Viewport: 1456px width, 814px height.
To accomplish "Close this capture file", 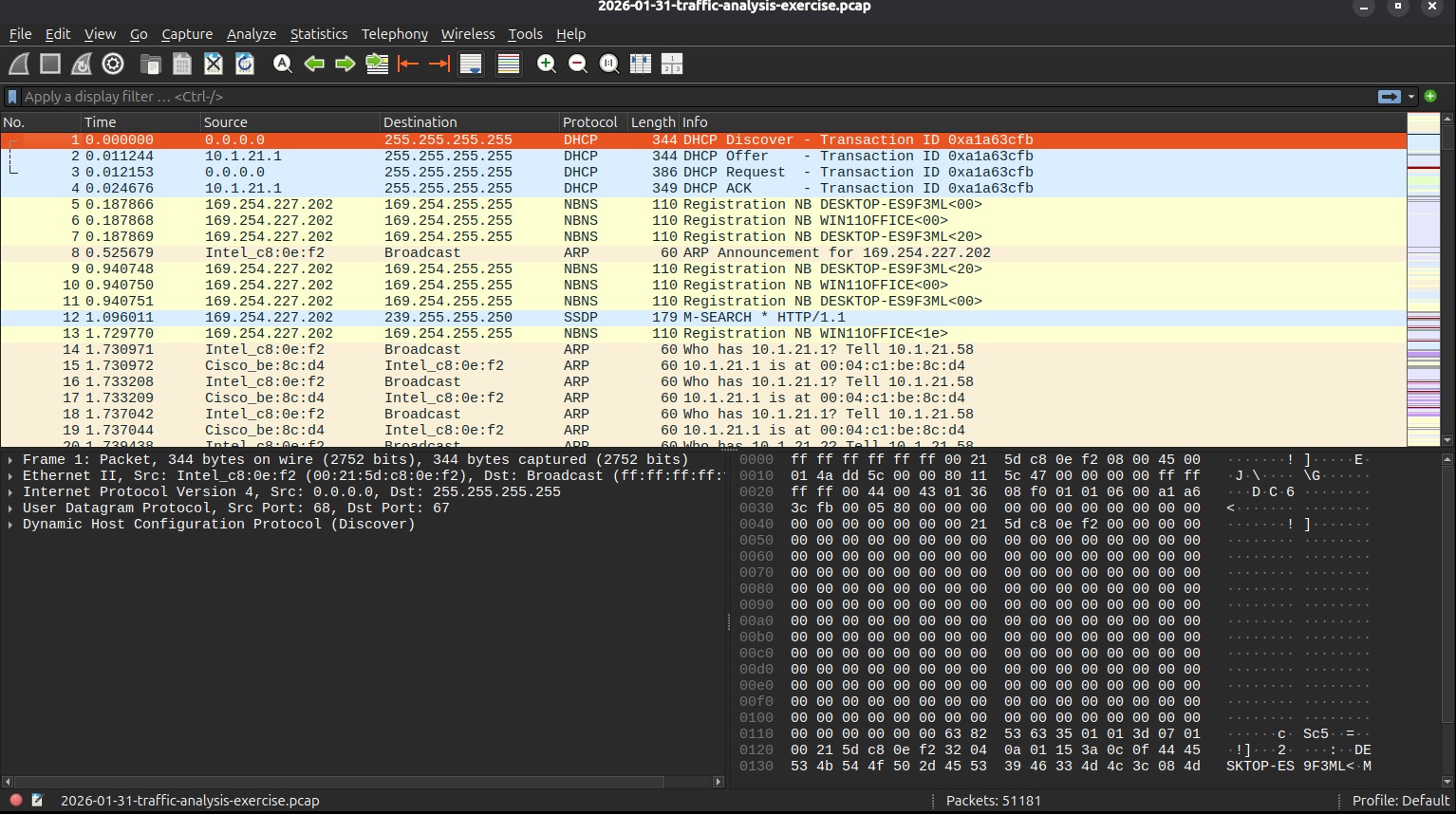I will click(214, 64).
